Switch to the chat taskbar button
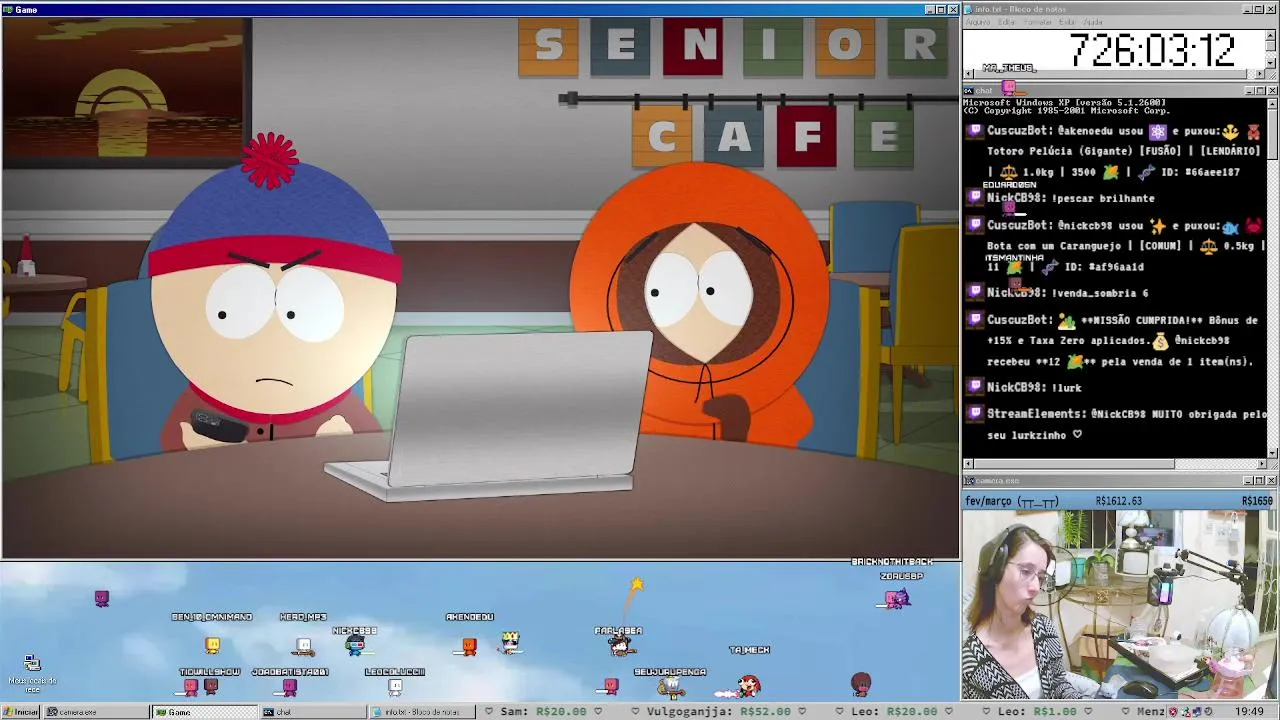Screen dimensions: 1280x720 (313, 712)
